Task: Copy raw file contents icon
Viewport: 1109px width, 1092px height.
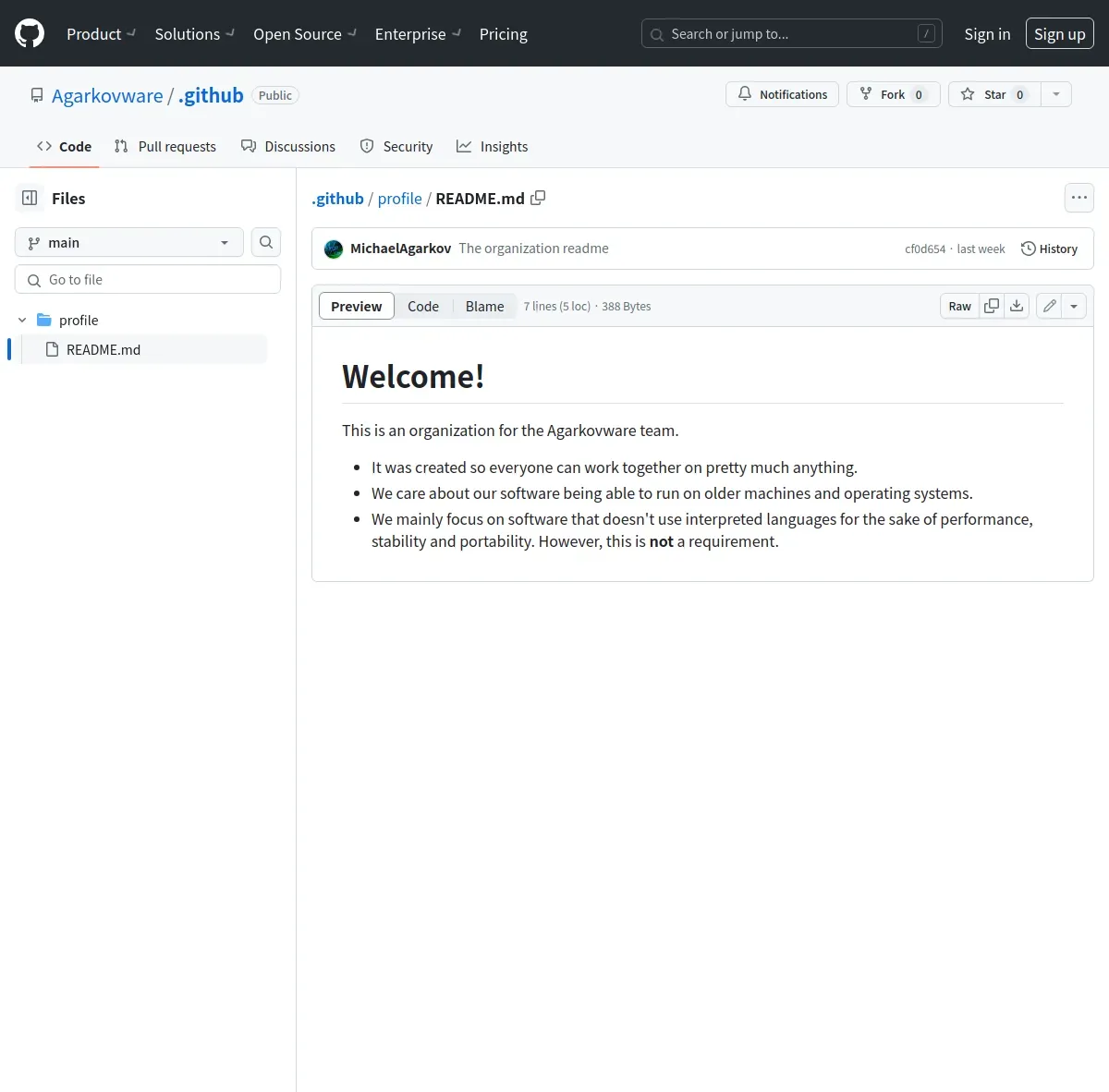Action: click(x=992, y=306)
